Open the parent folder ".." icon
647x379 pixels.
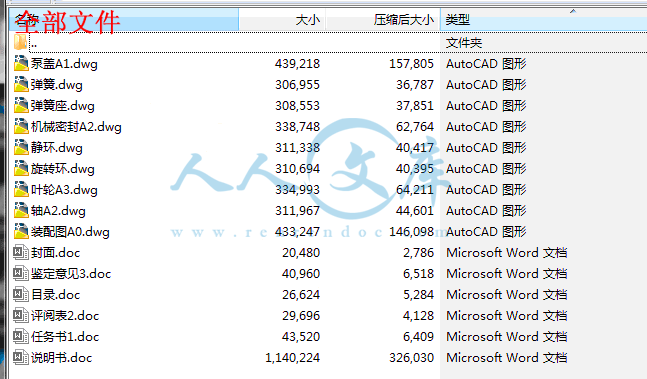[21, 42]
